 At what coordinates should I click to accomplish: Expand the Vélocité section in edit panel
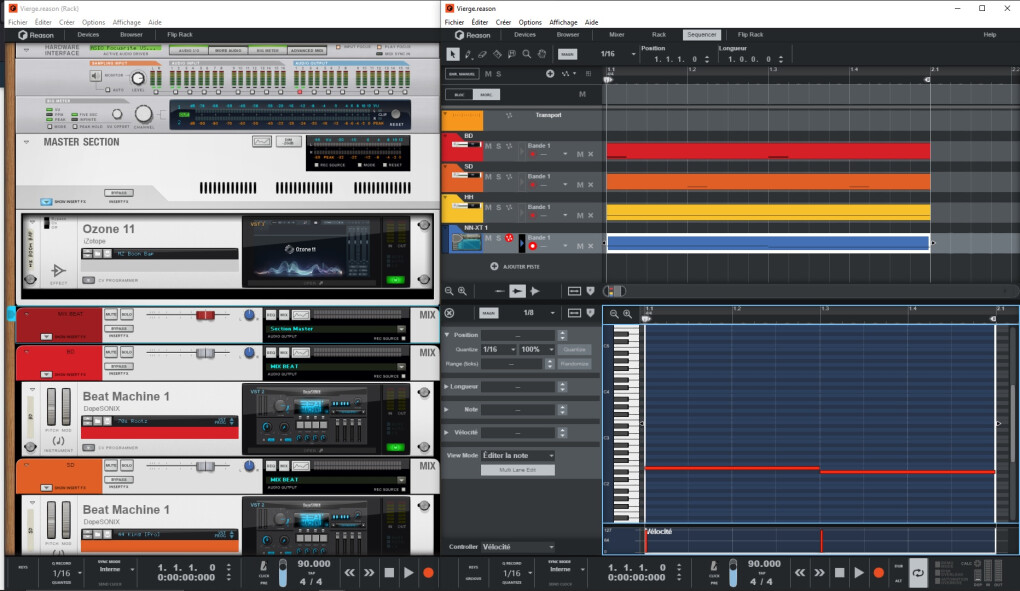pos(447,432)
